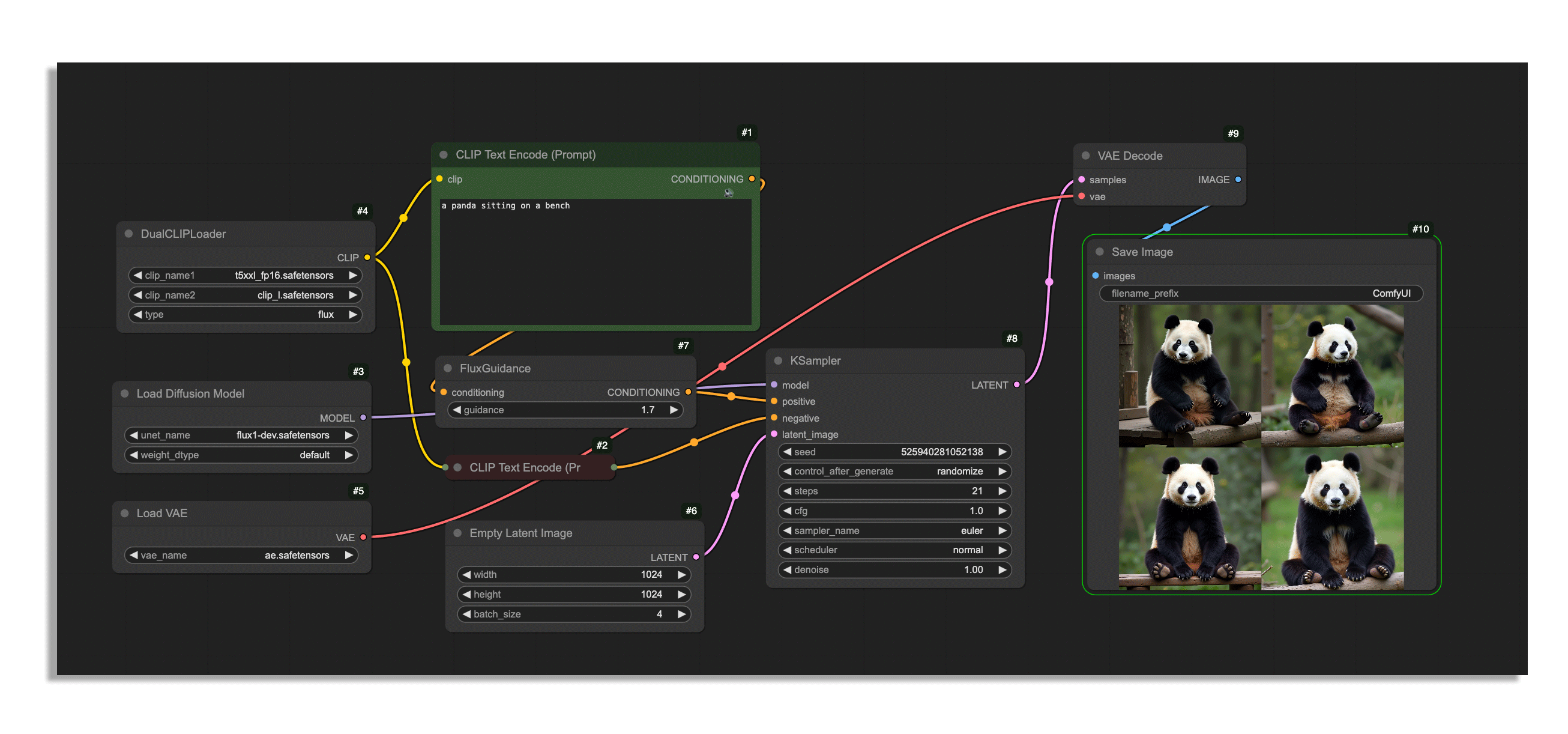The width and height of the screenshot is (1568, 734).
Task: Expand the collapsed CLIP Text Encode node #2
Action: click(457, 468)
